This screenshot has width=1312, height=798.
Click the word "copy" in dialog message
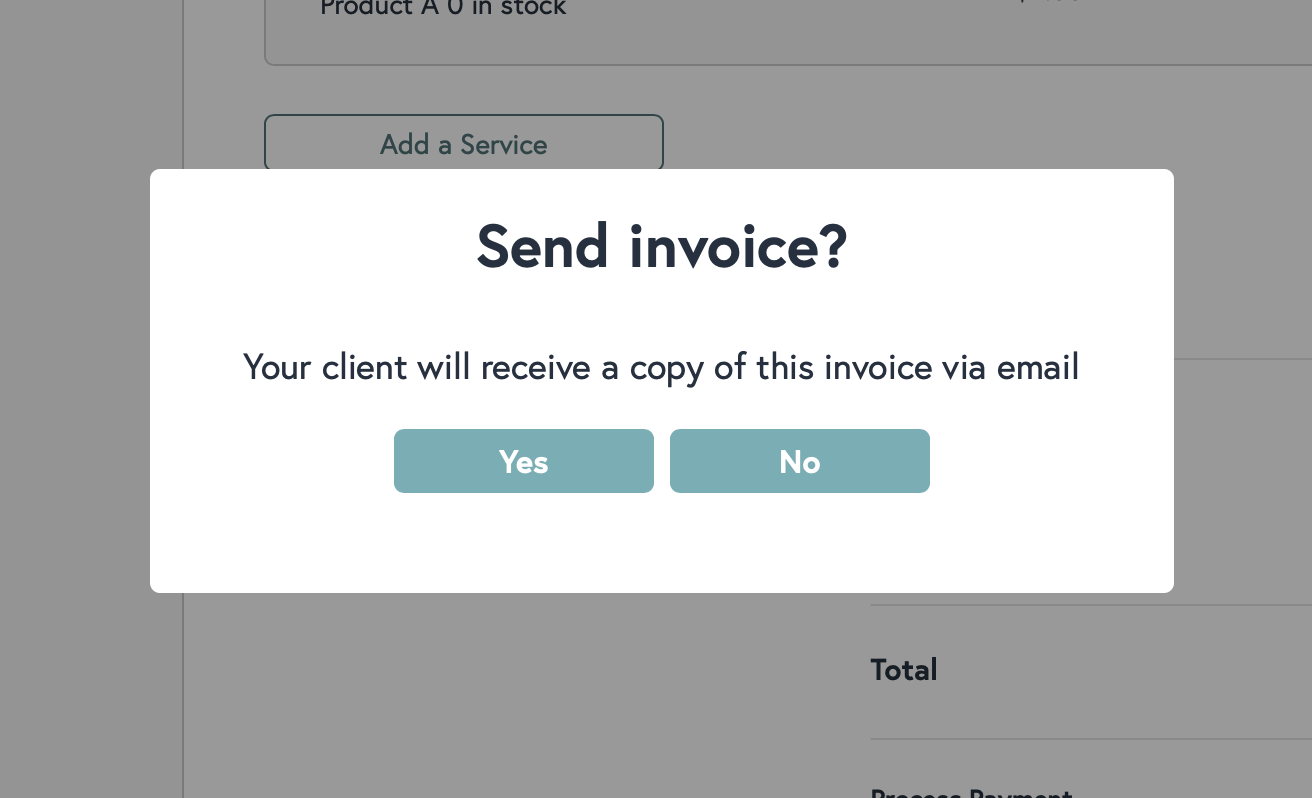[667, 369]
